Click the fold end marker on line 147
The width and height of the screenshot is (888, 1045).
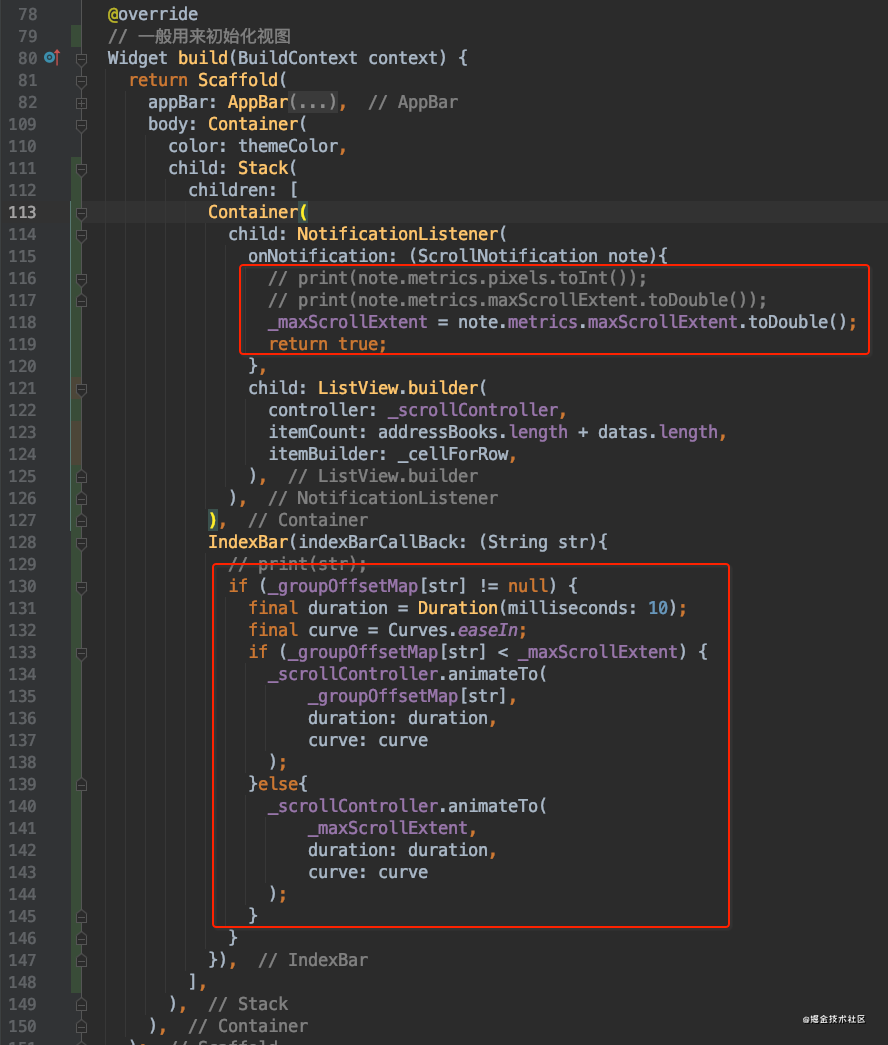tap(81, 961)
